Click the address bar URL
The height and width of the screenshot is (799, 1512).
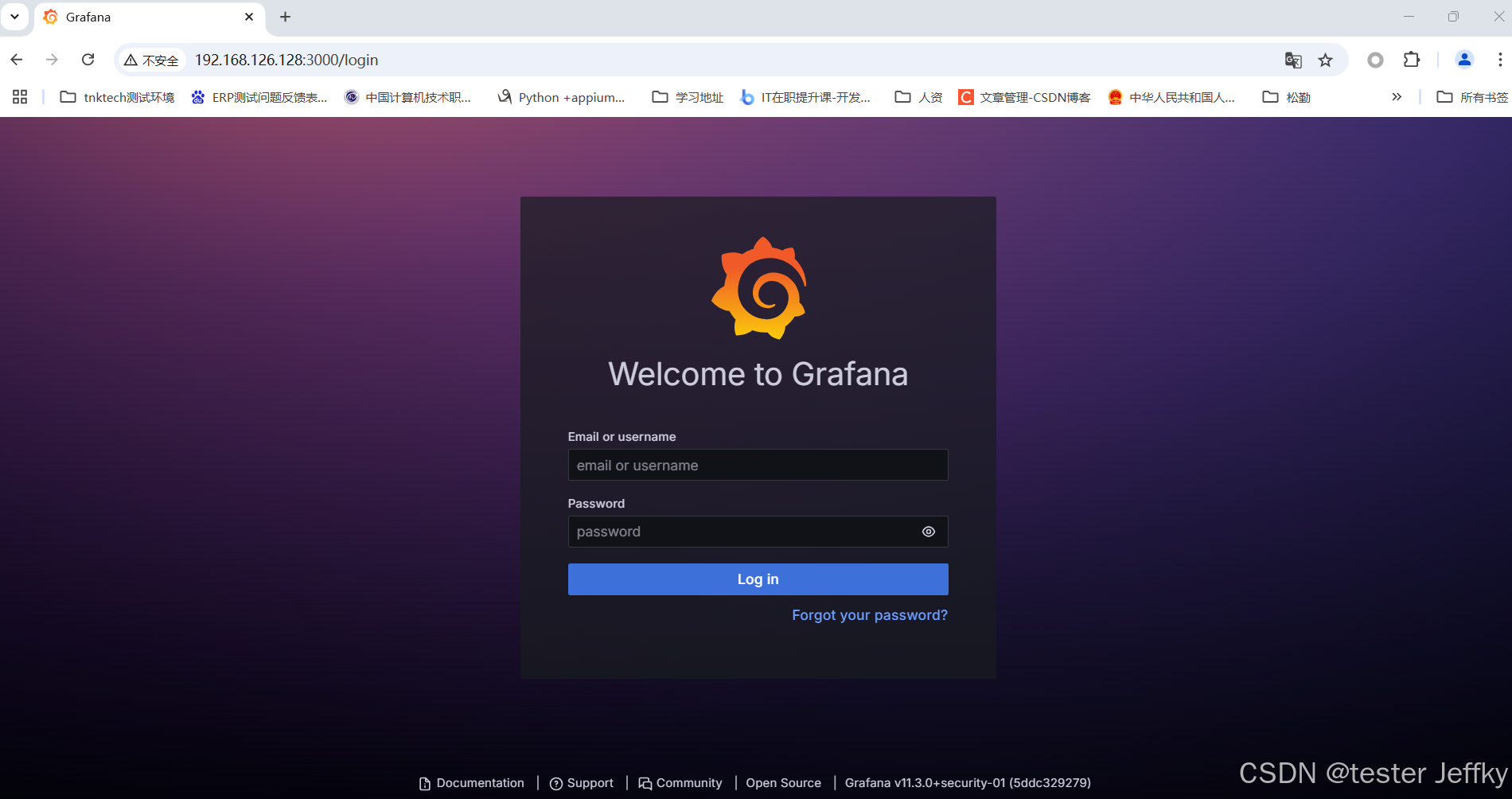click(x=286, y=60)
